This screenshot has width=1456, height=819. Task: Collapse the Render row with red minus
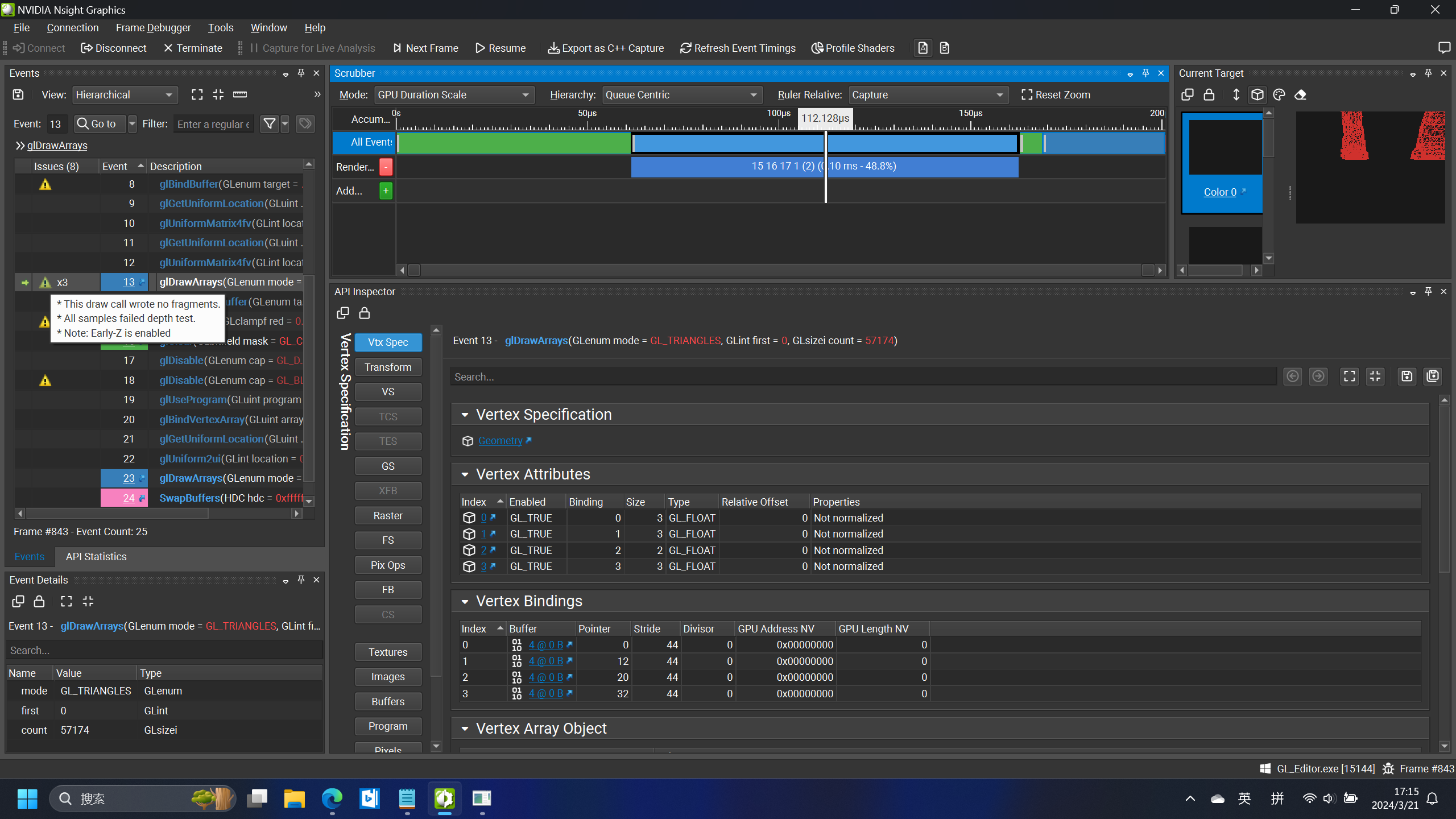tap(386, 167)
